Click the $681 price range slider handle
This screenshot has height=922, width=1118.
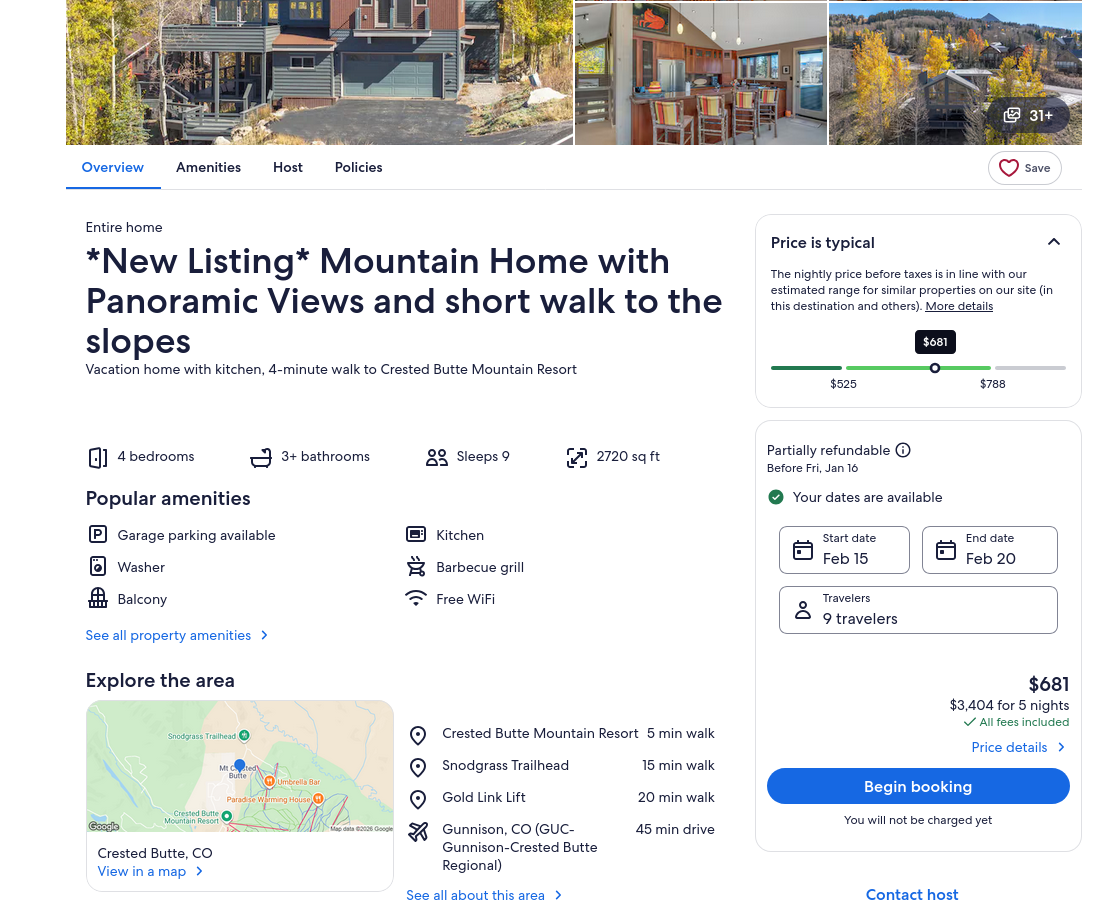click(x=935, y=368)
